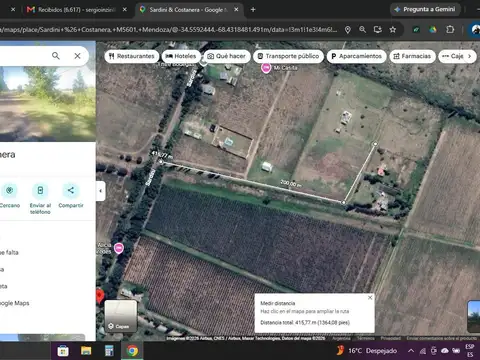Click the red location marker pin

[x=99, y=296]
